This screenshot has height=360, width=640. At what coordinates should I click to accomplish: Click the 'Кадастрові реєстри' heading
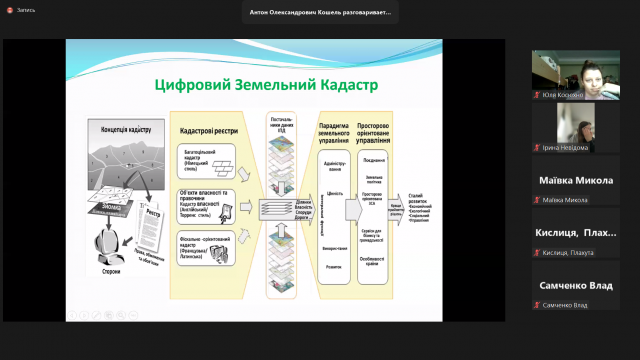[x=209, y=131]
